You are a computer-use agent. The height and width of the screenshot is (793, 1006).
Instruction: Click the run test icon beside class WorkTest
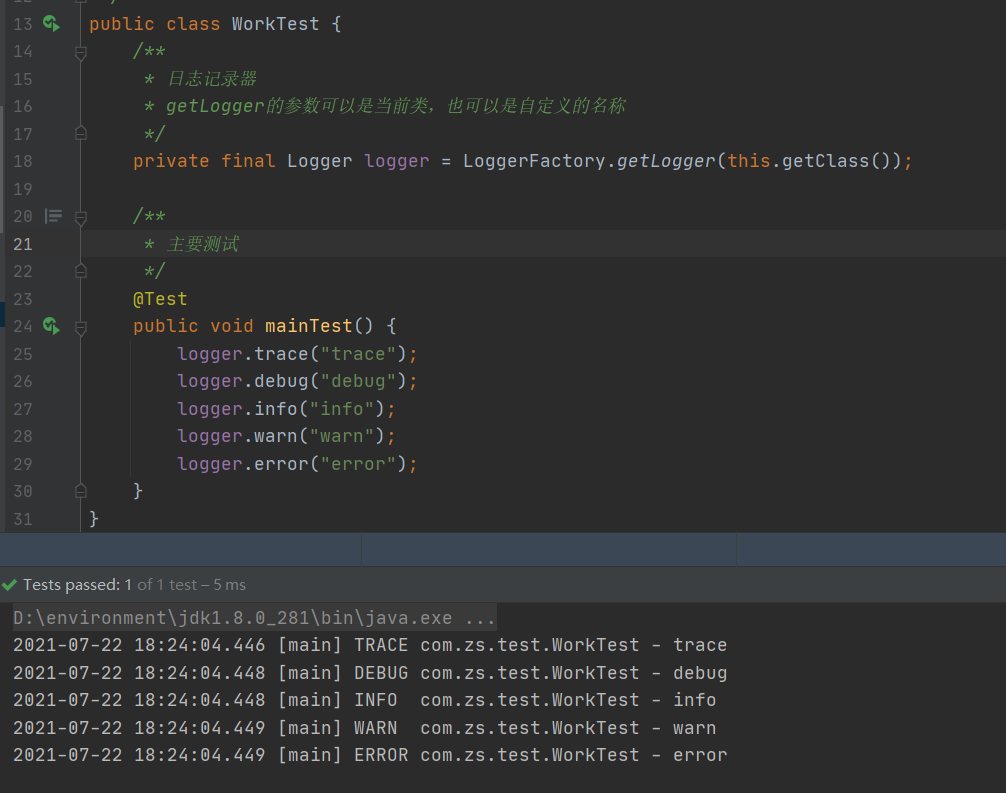coord(51,24)
